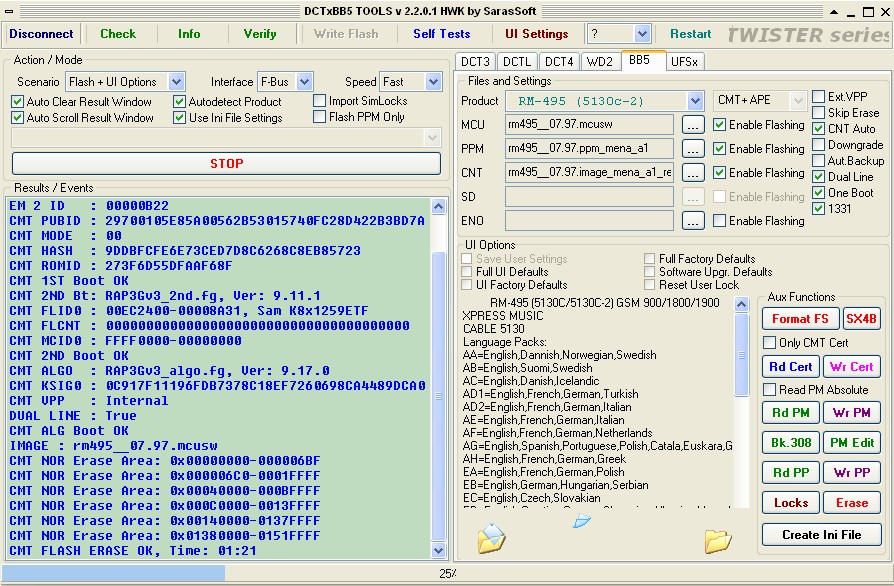Open PM Edit
The image size is (894, 586).
pos(851,442)
